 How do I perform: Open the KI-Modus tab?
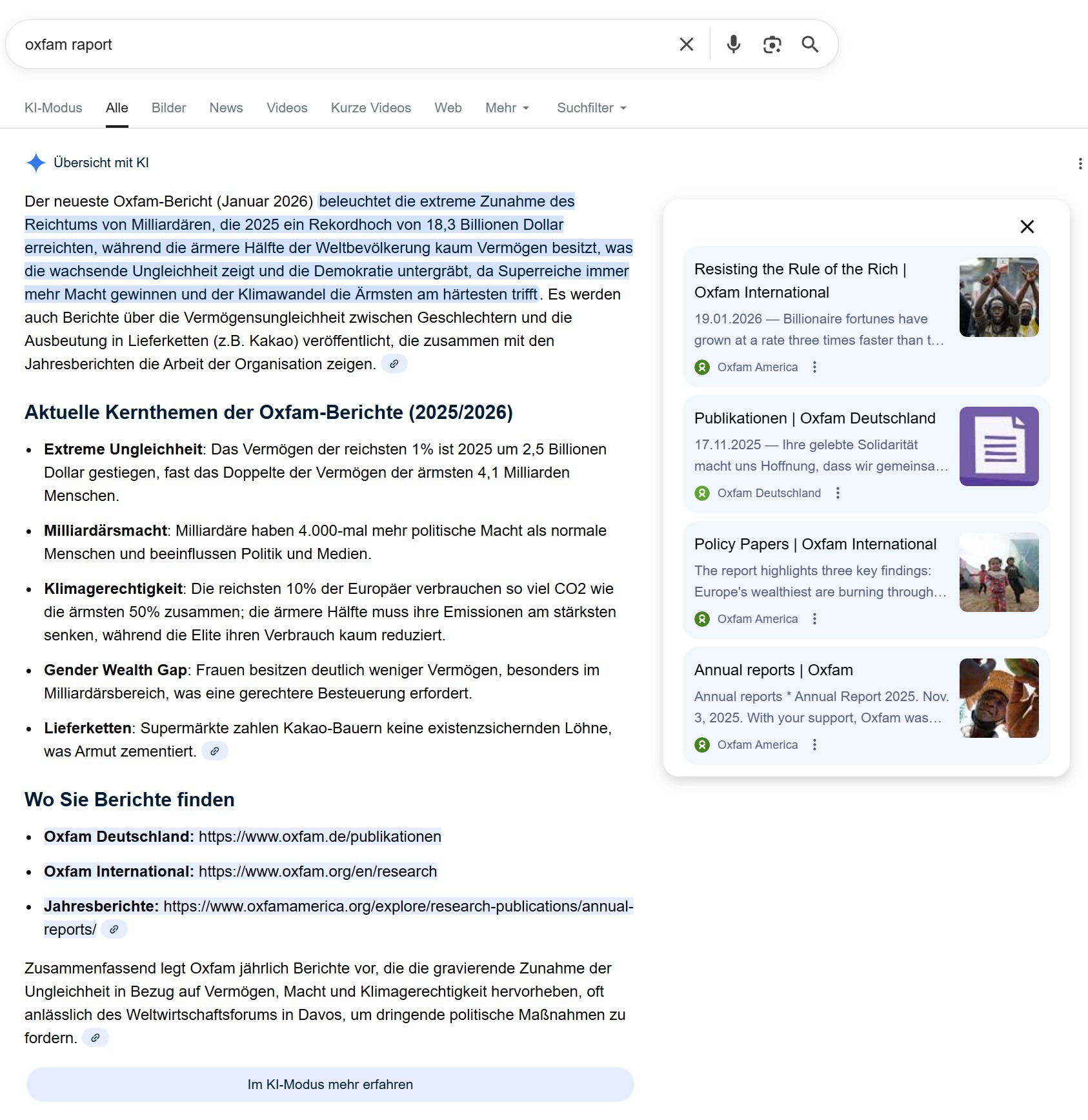pyautogui.click(x=54, y=108)
